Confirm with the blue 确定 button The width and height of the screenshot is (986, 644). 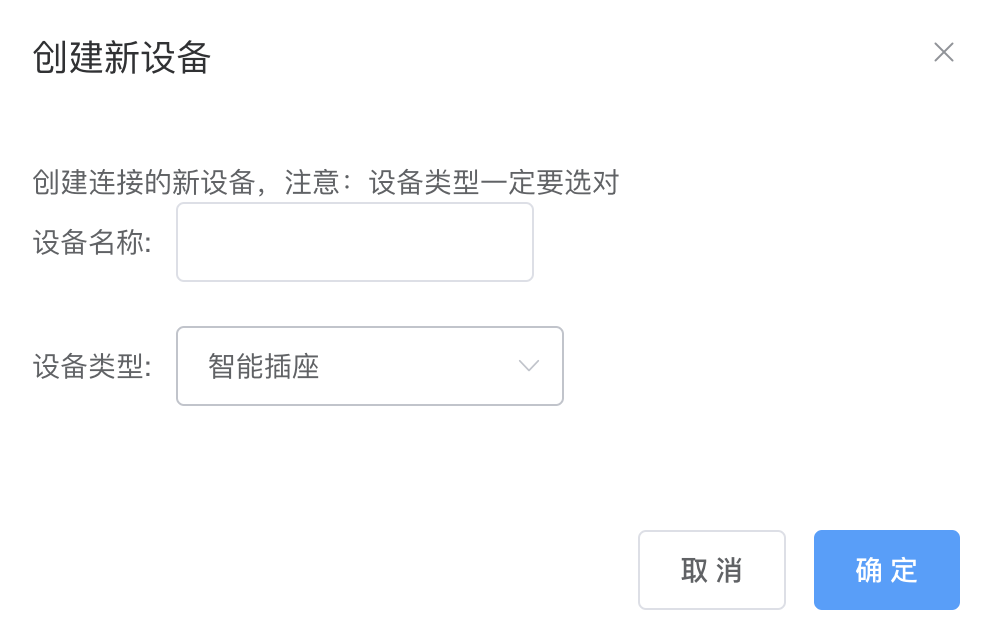point(886,570)
